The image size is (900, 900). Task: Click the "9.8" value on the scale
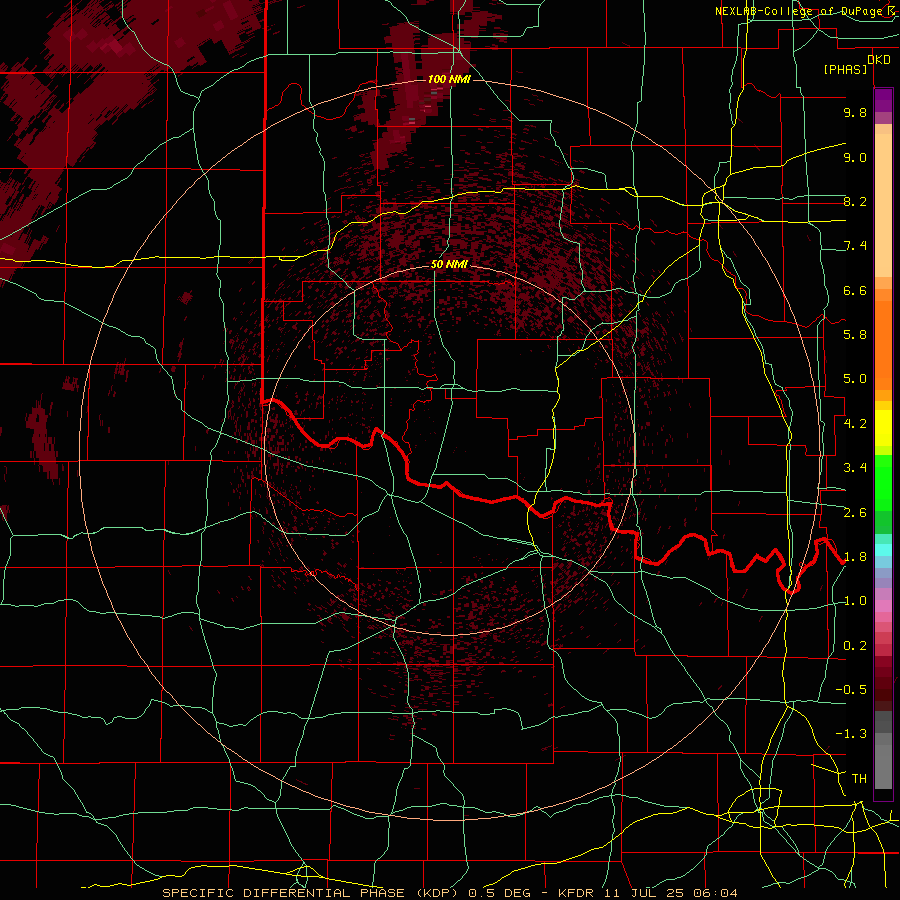pos(855,112)
